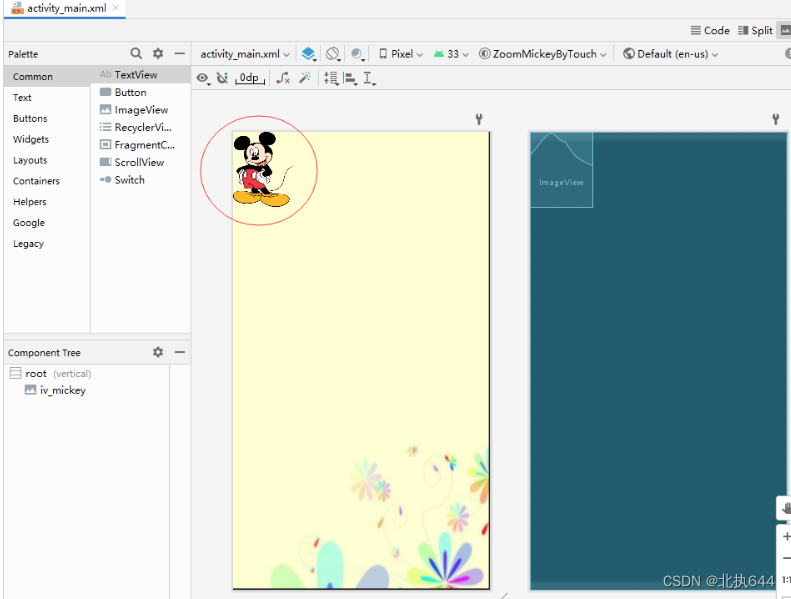This screenshot has height=599, width=791.
Task: Pick Button widget from palette
Action: click(141, 92)
